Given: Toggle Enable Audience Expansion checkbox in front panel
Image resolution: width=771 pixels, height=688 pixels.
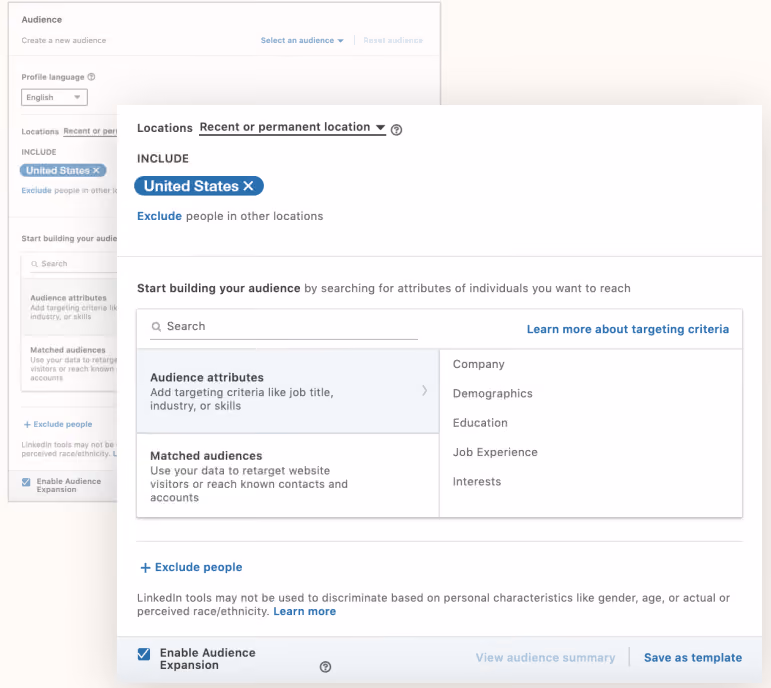Looking at the screenshot, I should pyautogui.click(x=144, y=654).
